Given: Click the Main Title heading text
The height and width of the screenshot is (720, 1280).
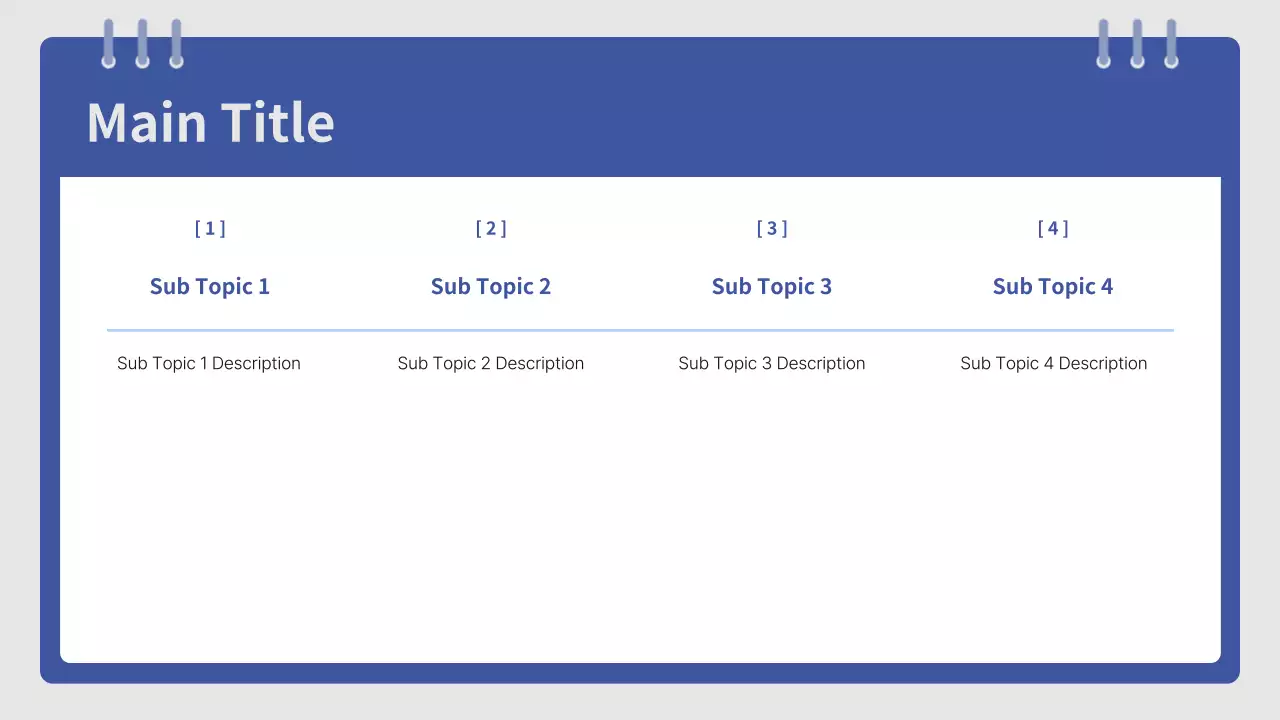Looking at the screenshot, I should (x=210, y=122).
